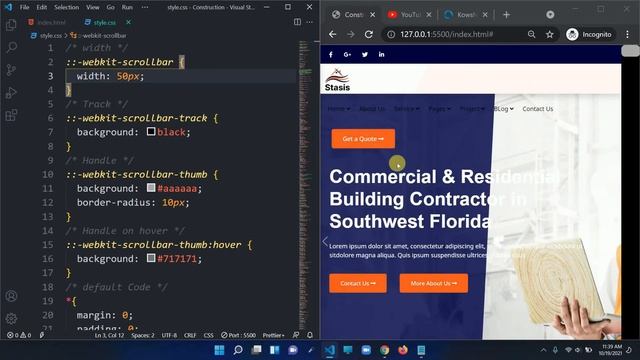640x360 pixels.
Task: Open the Run and Debug panel
Action: point(11,93)
